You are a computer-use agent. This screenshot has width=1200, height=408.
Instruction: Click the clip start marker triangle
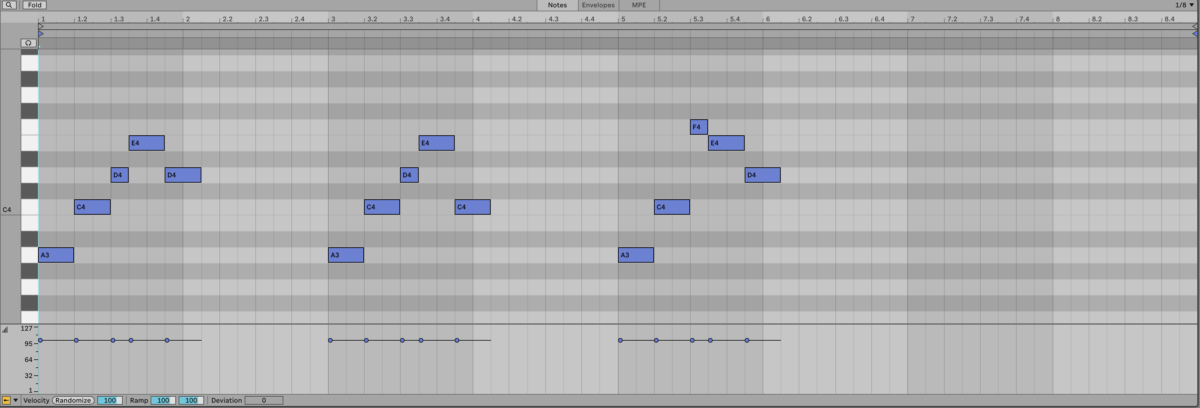coord(41,26)
